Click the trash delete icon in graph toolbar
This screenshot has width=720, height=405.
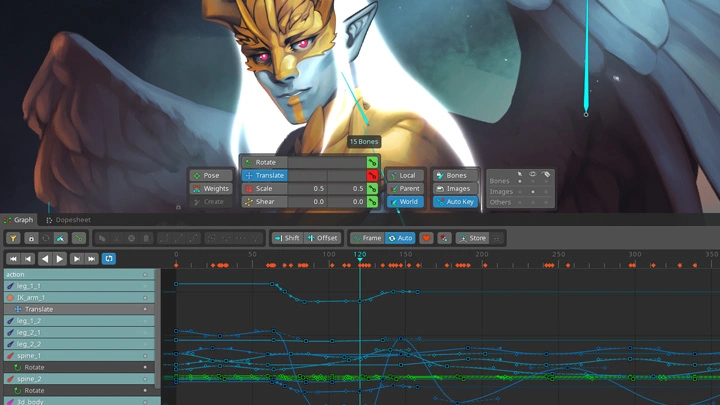146,238
